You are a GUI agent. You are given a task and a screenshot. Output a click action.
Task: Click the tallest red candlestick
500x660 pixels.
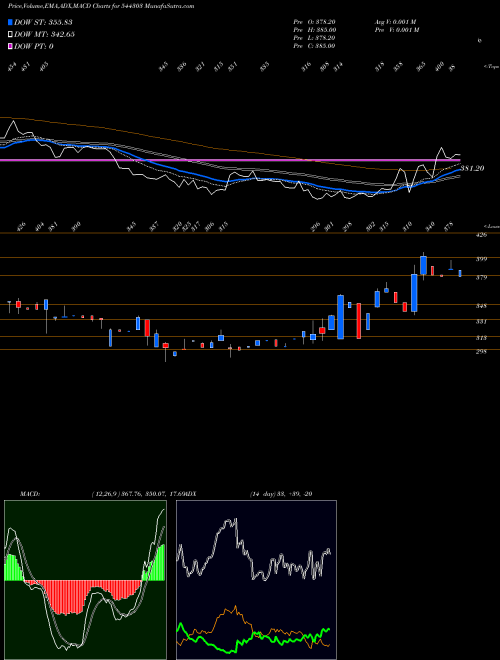(x=359, y=321)
